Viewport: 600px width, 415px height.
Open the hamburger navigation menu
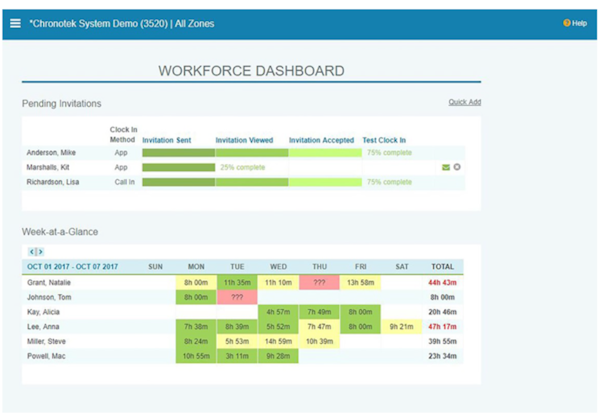(15, 24)
